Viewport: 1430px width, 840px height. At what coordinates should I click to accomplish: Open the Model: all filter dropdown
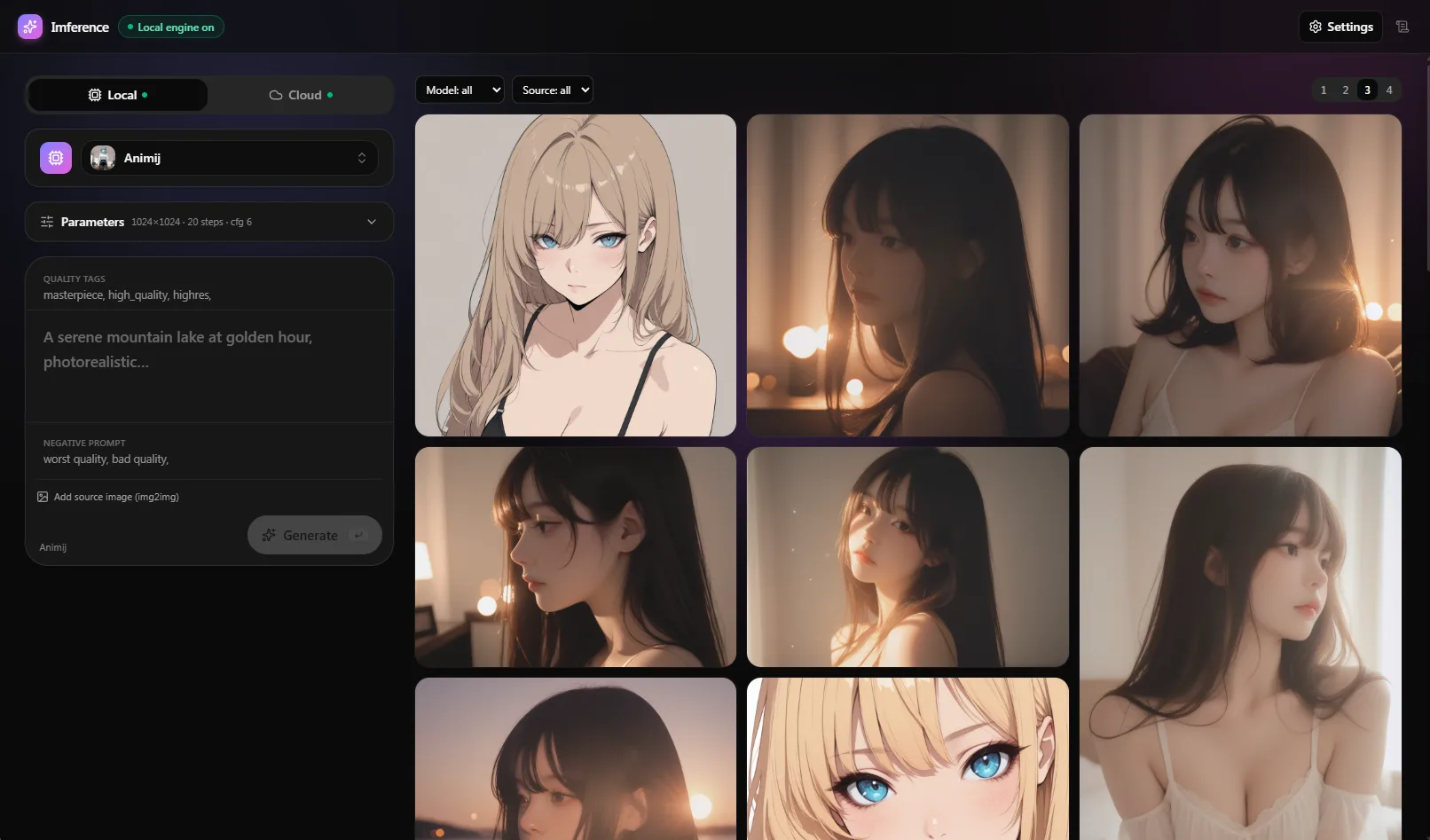coord(460,90)
